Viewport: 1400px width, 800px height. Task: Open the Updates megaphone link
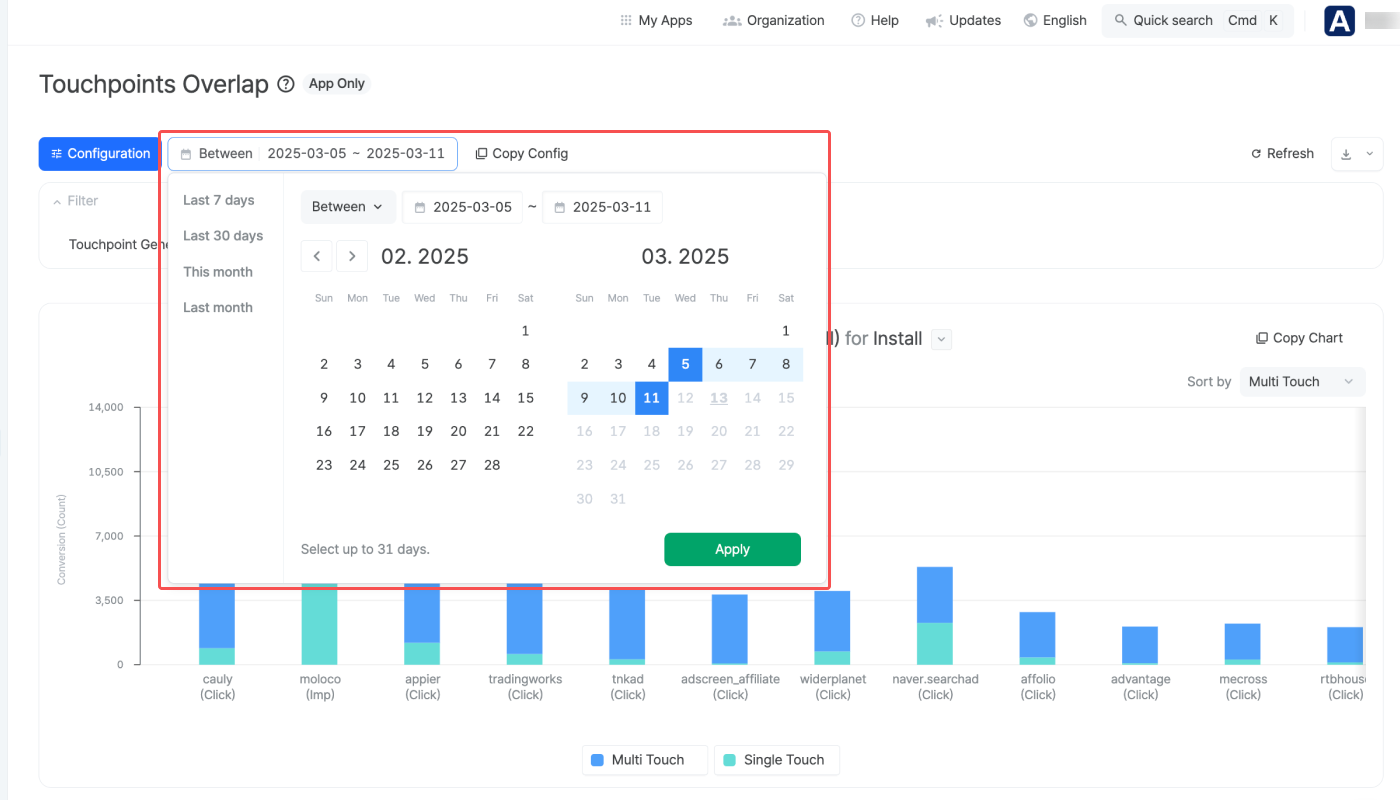tap(963, 20)
